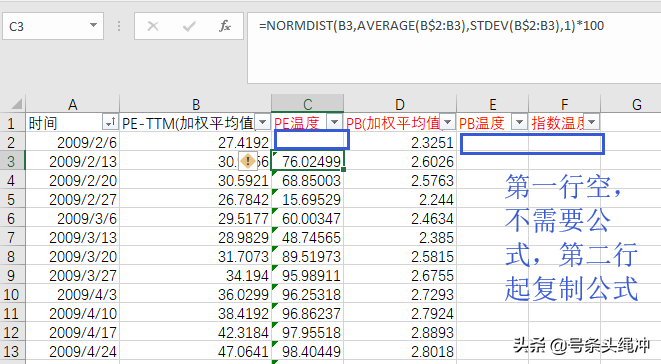Open the Name Box dropdown arrow
This screenshot has height=364, width=661.
pos(93,26)
